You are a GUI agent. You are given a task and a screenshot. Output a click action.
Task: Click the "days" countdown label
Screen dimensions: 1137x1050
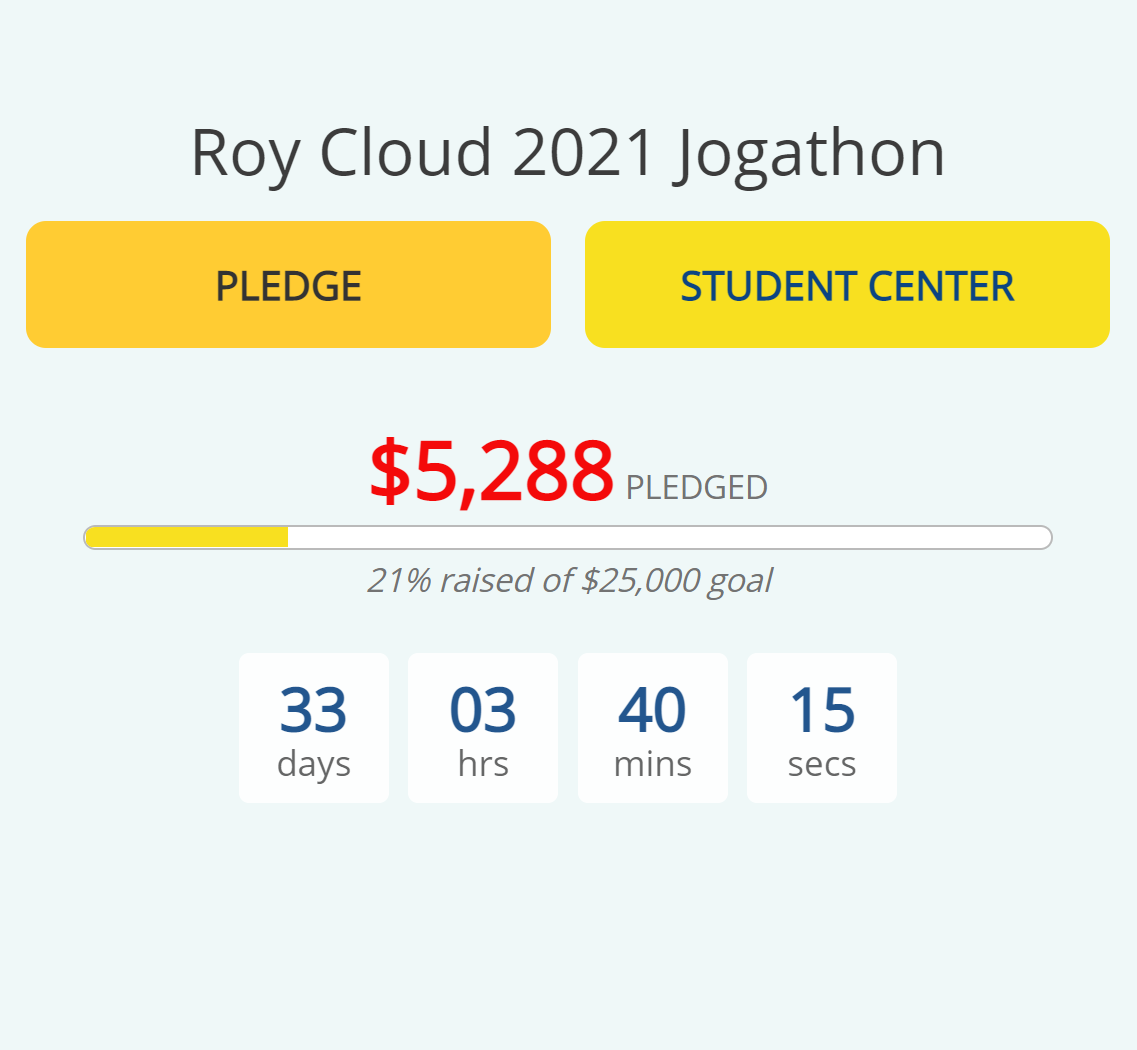[313, 764]
